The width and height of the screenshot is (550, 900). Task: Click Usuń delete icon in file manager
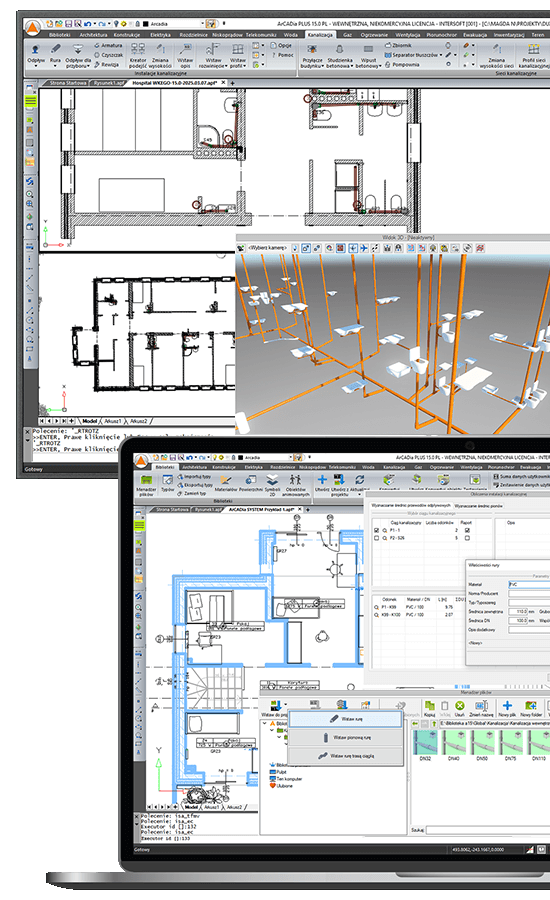459,708
